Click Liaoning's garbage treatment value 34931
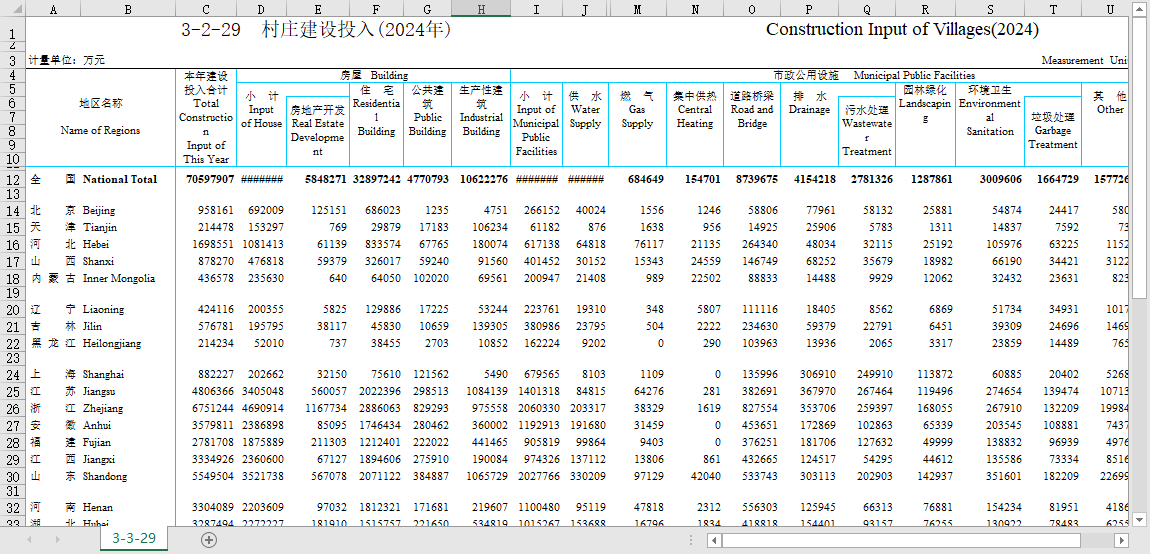1150x554 pixels. [1062, 309]
